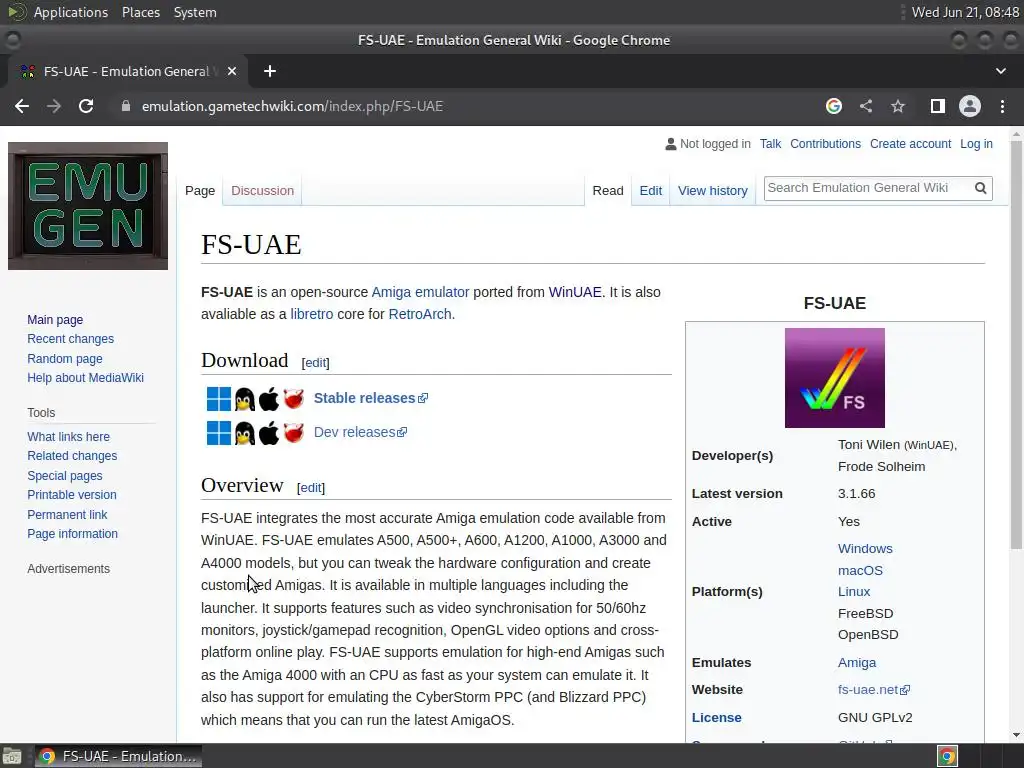Viewport: 1024px width, 768px height.
Task: Follow the RetroArch link
Action: click(420, 314)
